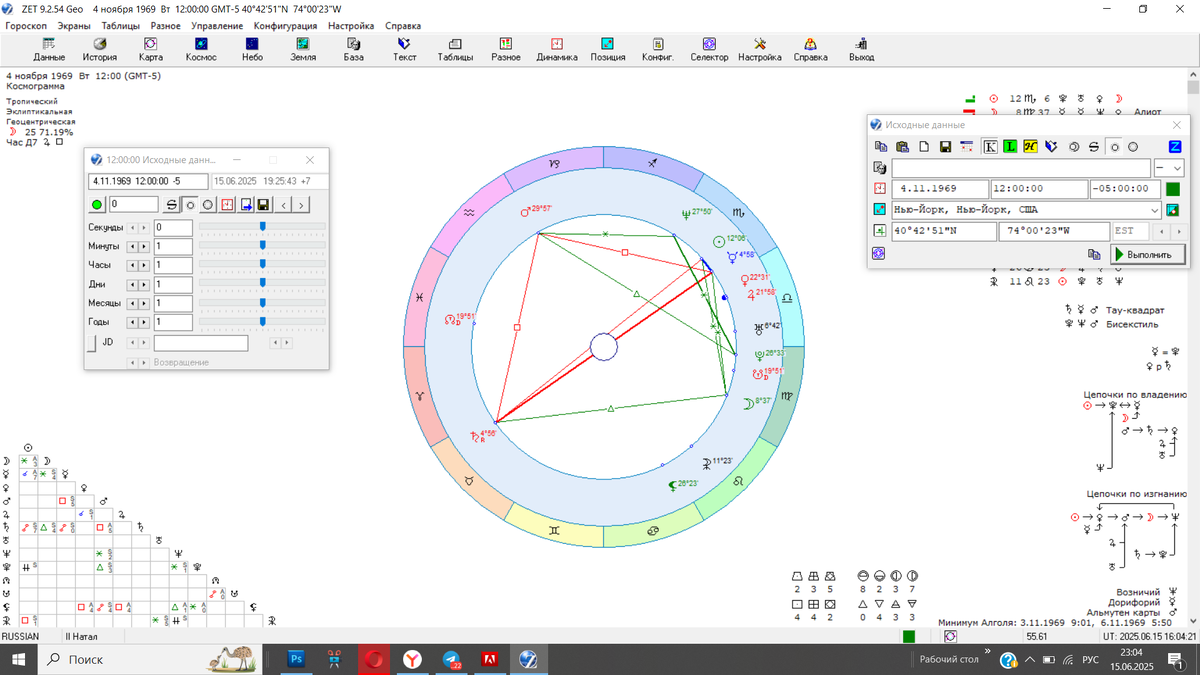Open the Селектор toolbar icon

pyautogui.click(x=709, y=50)
